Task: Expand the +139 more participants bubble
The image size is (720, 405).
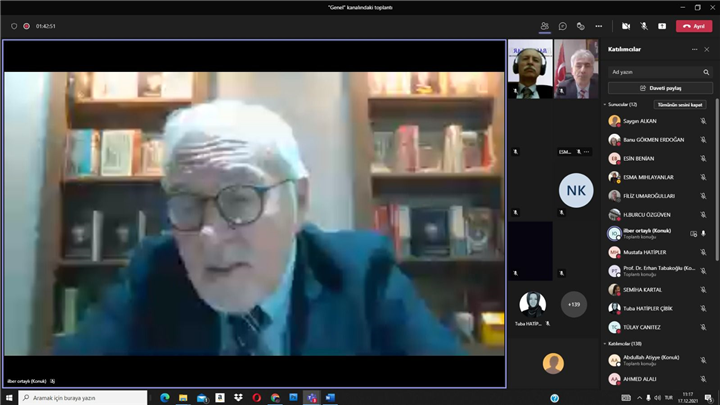Action: coord(573,304)
